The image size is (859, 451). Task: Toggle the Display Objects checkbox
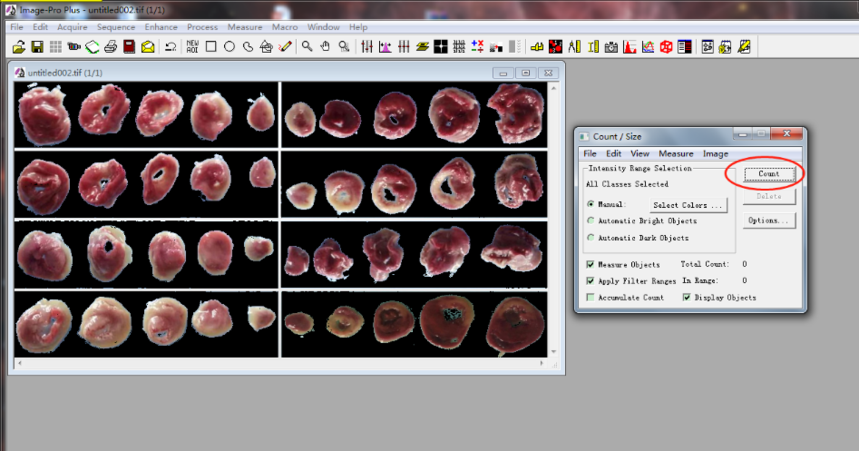[x=687, y=297]
